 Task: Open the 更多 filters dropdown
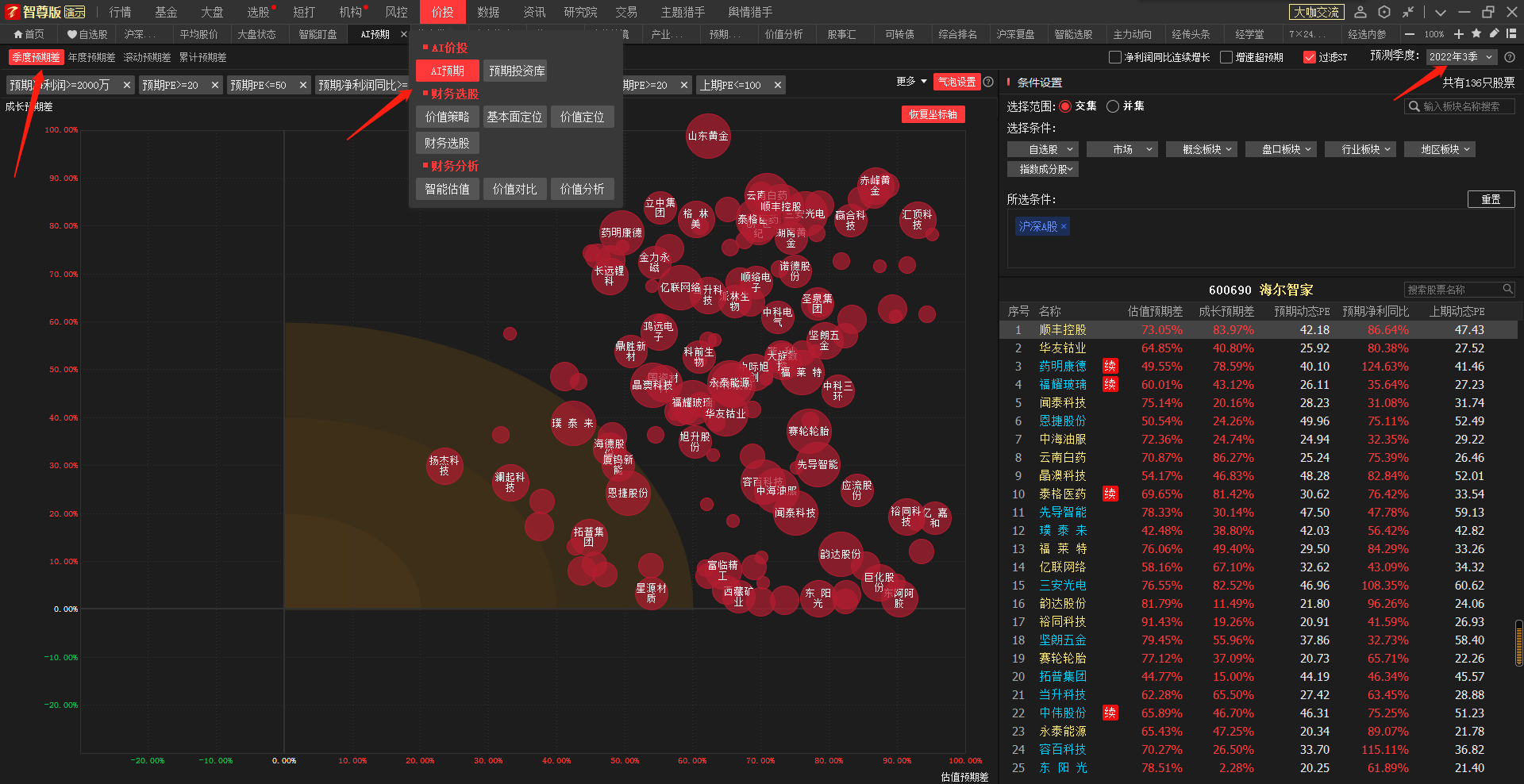911,82
